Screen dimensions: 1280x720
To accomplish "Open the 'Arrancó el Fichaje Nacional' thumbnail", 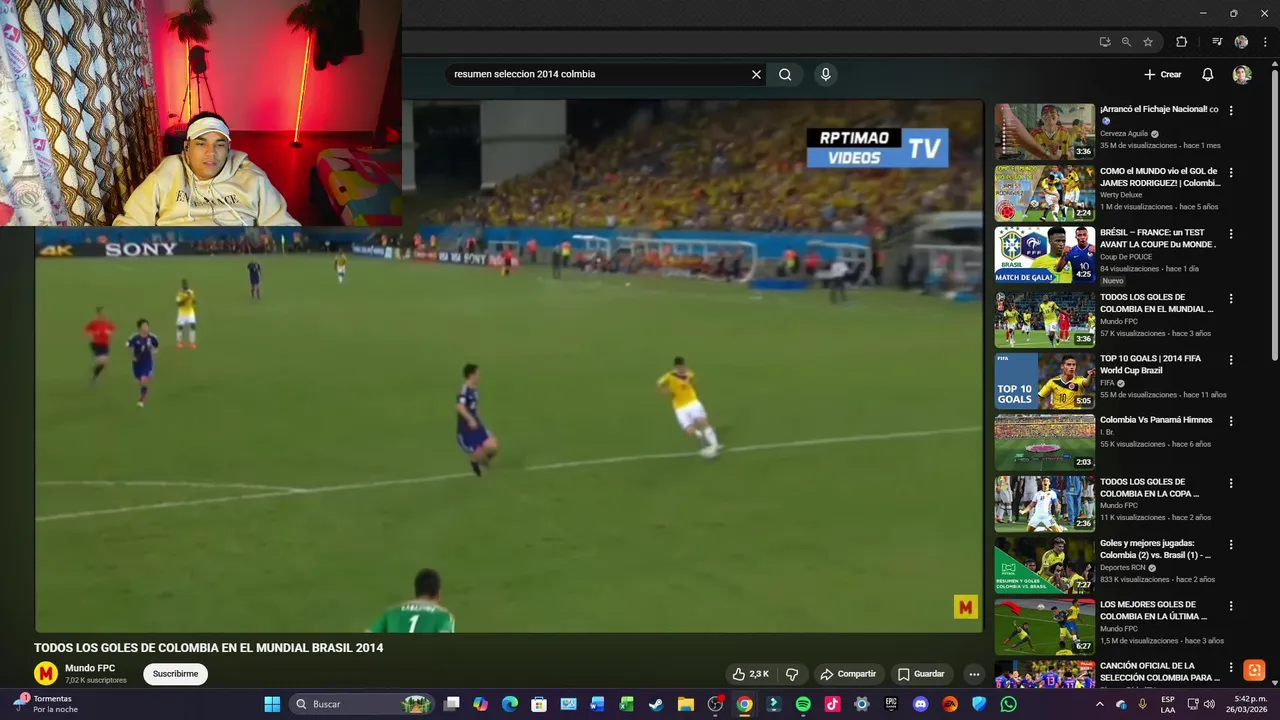I will 1044,131.
